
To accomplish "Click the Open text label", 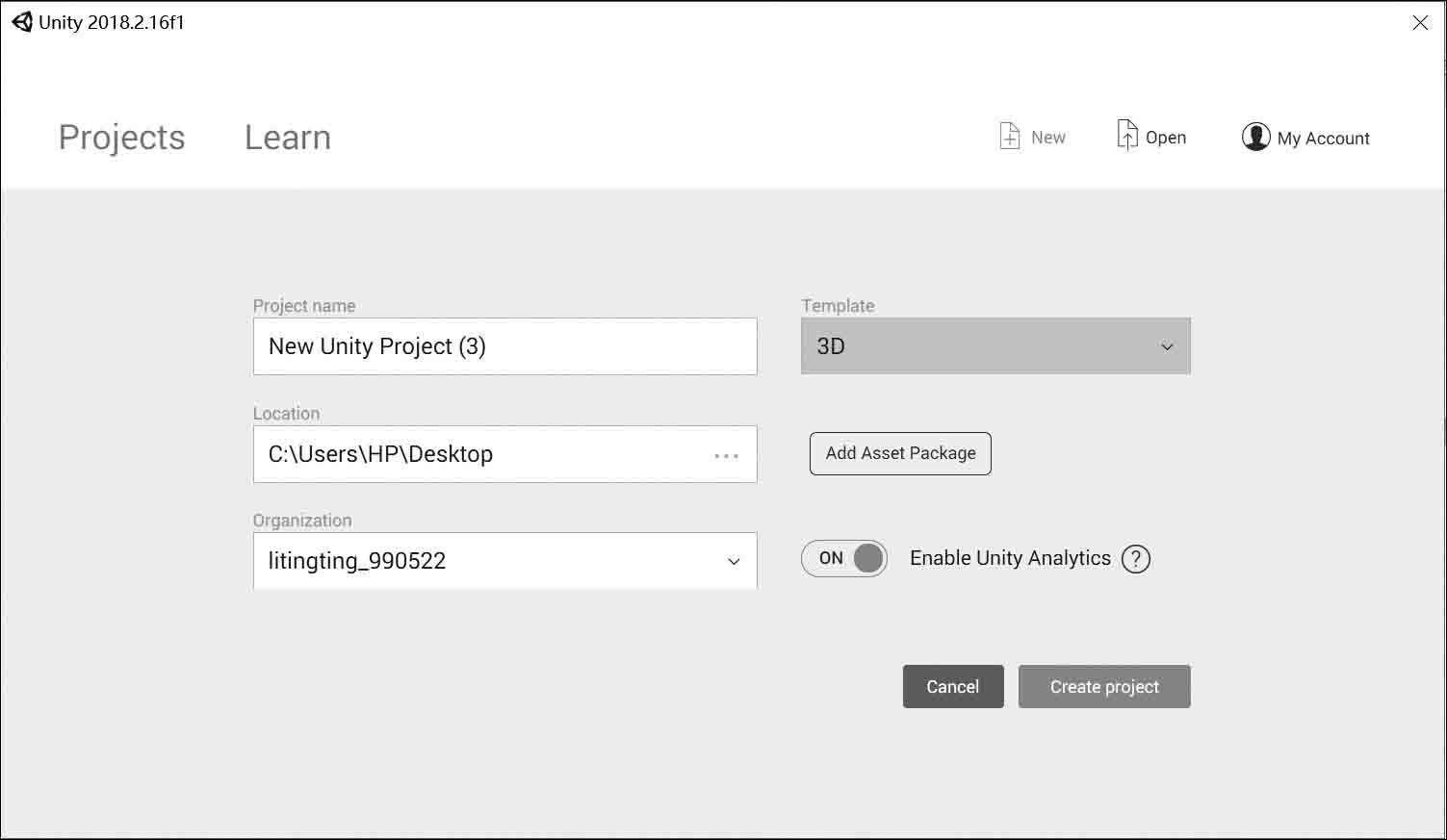I will 1165,138.
